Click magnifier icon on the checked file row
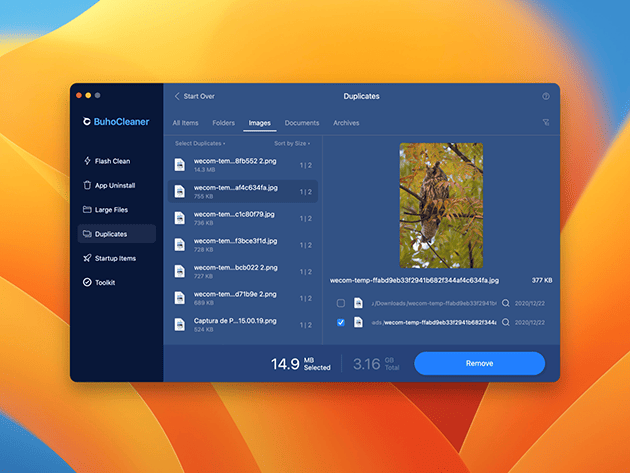The image size is (630, 473). pos(506,323)
